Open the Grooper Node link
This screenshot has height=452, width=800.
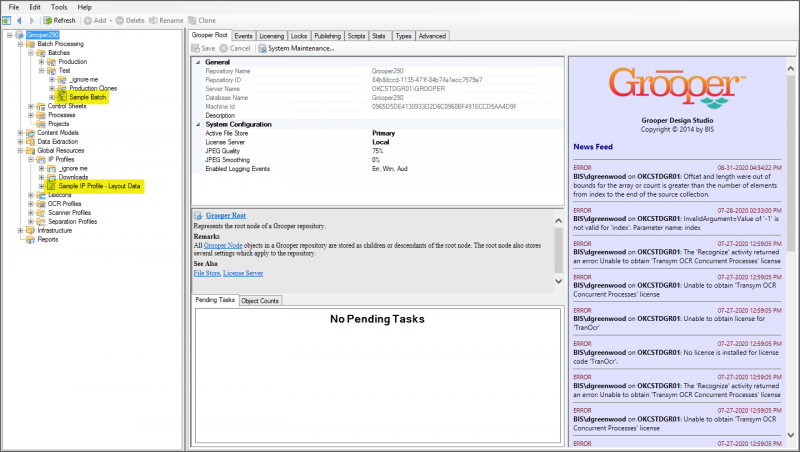(x=223, y=245)
